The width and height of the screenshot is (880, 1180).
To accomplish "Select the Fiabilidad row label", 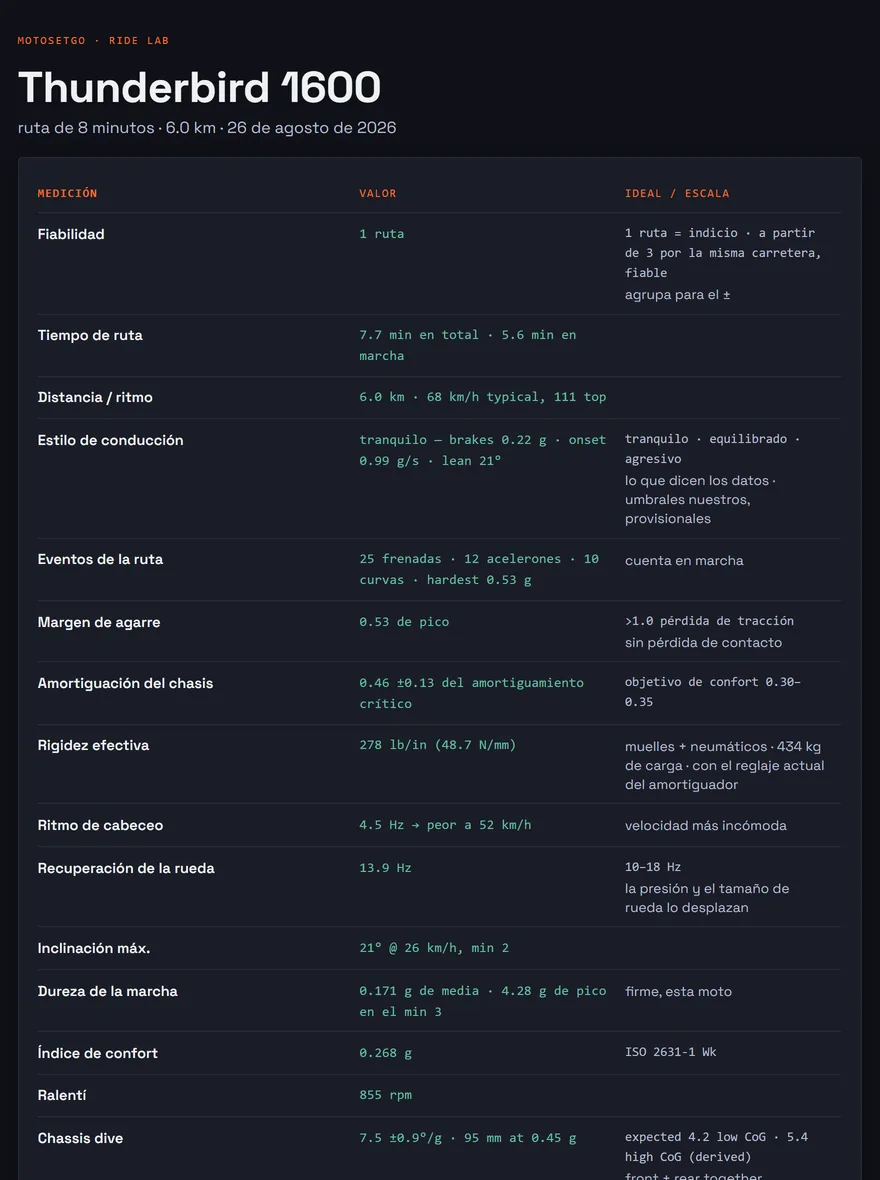I will (x=71, y=234).
